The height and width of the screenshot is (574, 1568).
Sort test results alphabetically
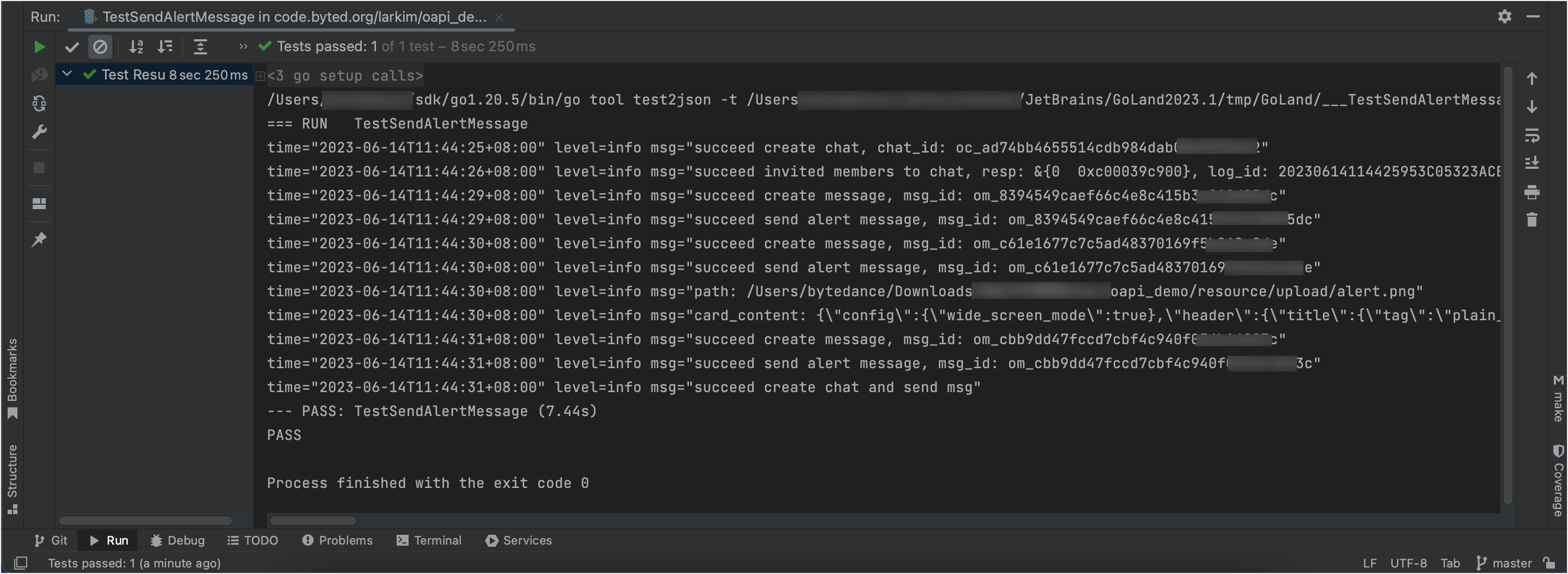click(x=135, y=46)
